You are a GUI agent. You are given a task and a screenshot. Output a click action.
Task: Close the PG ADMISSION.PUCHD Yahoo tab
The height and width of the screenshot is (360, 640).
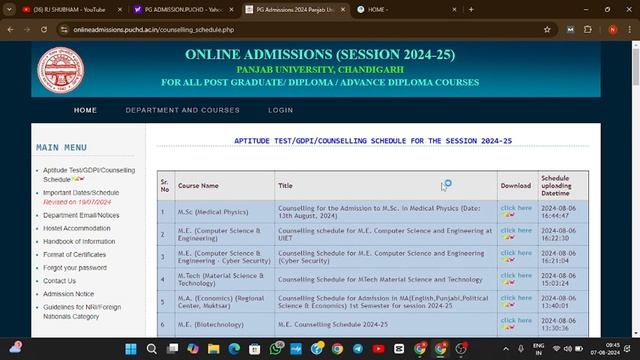231,9
